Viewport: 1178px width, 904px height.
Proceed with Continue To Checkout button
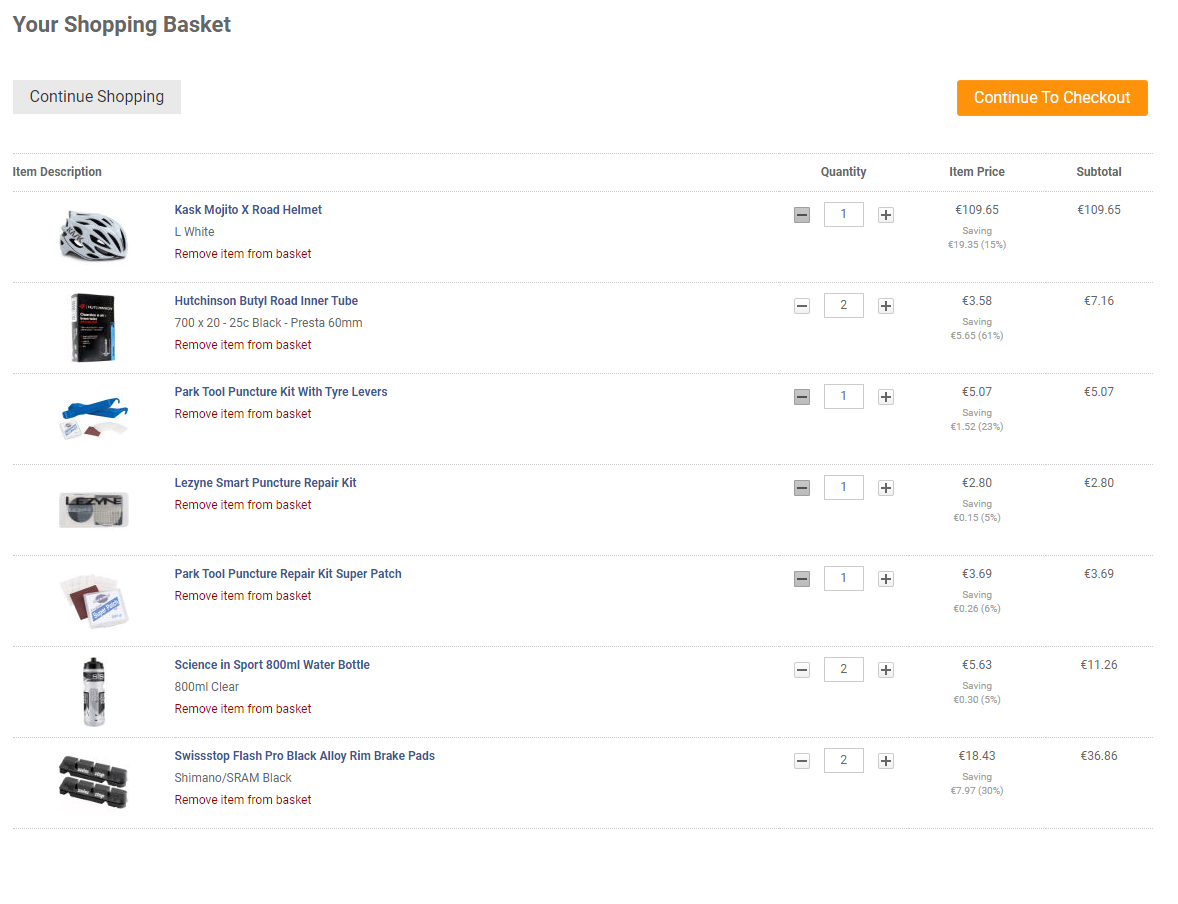coord(1052,98)
